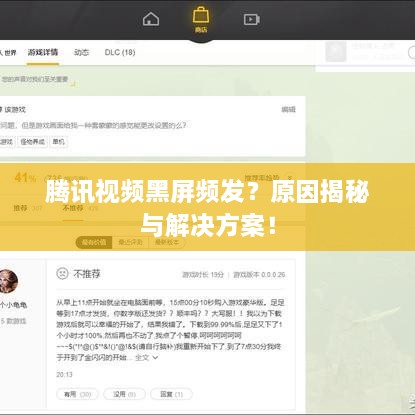415x415 pixels.
Task: Mark review as 有用 (30)
Action: pos(77,394)
